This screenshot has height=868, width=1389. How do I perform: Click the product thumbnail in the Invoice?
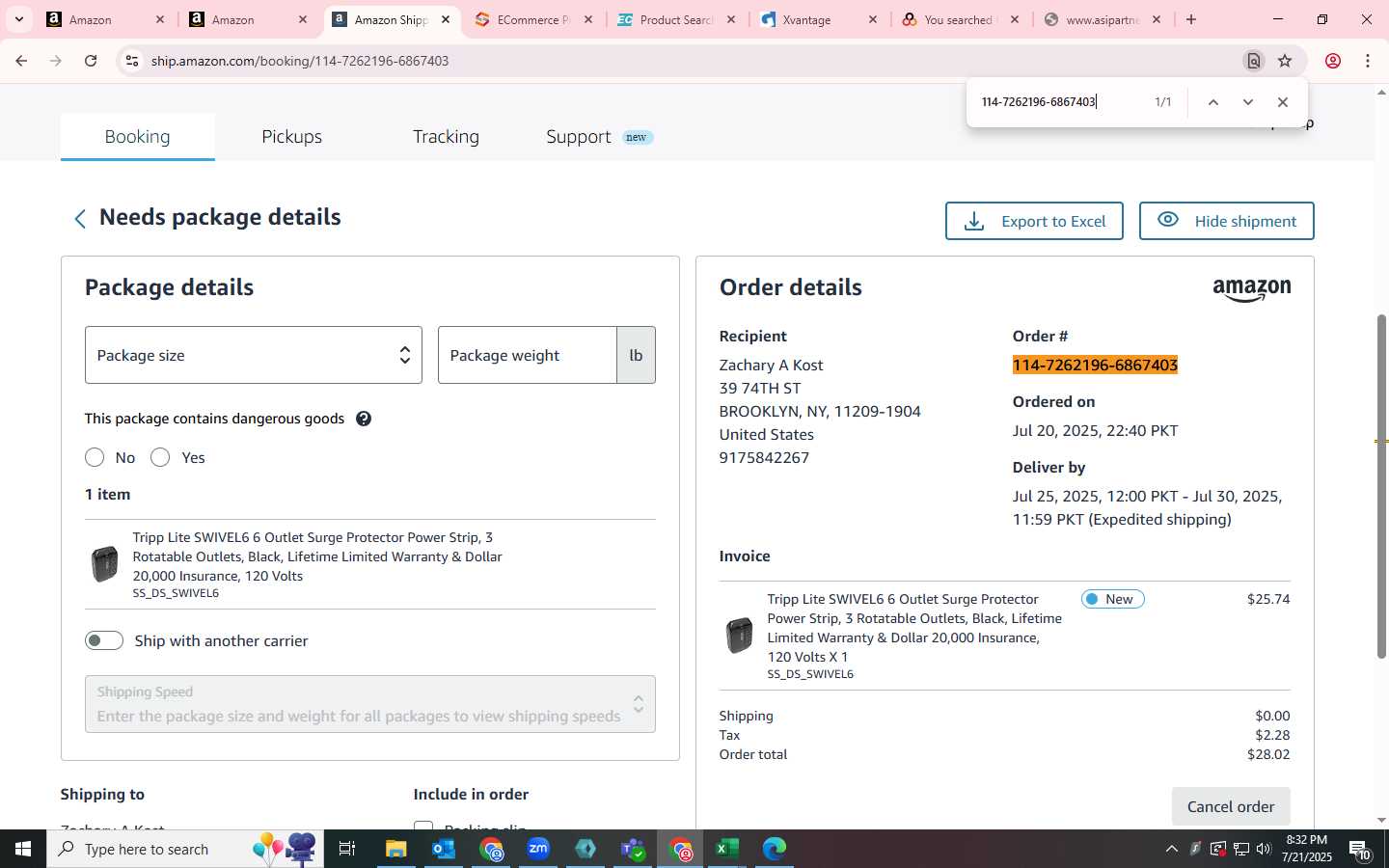tap(739, 636)
